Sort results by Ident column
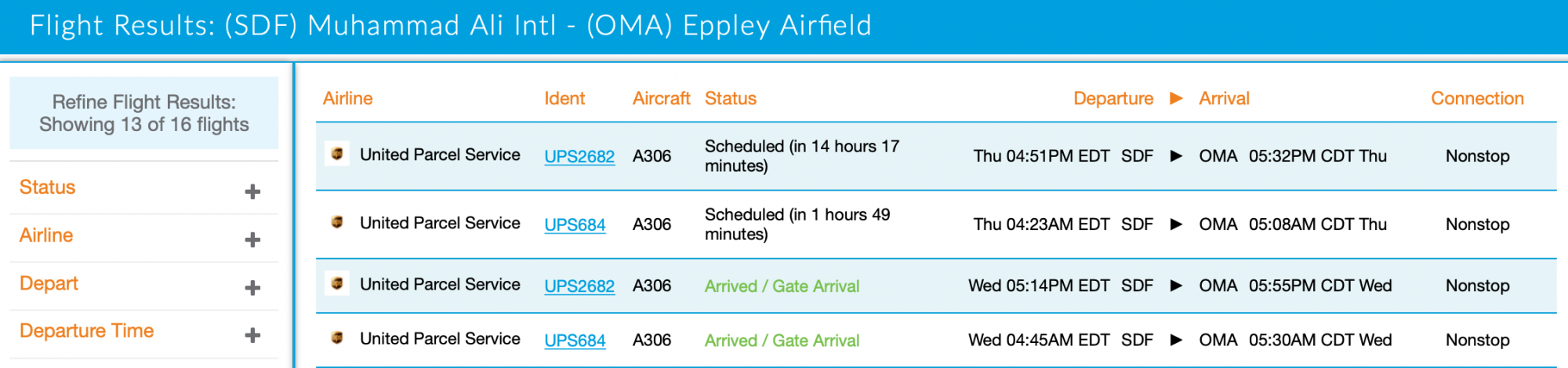Screen dimensions: 1568x368 pyautogui.click(x=564, y=98)
